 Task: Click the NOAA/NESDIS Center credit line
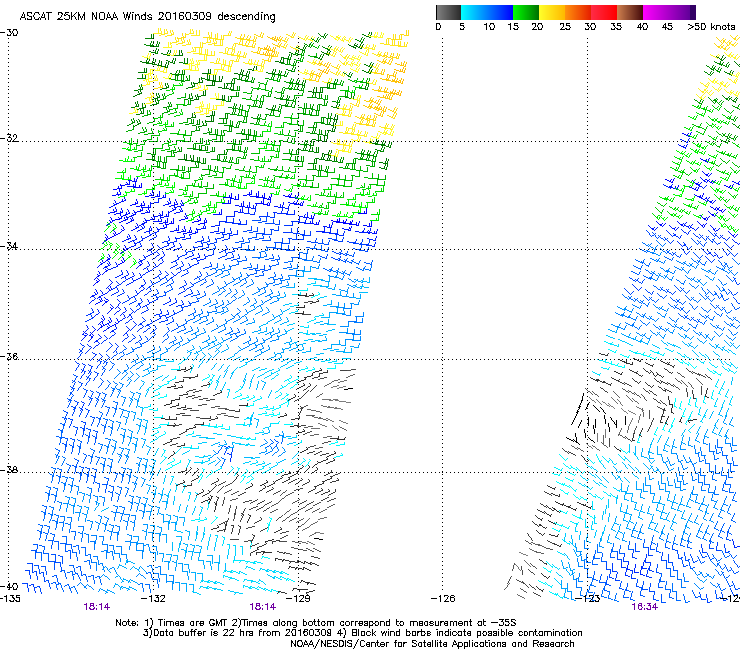432,644
